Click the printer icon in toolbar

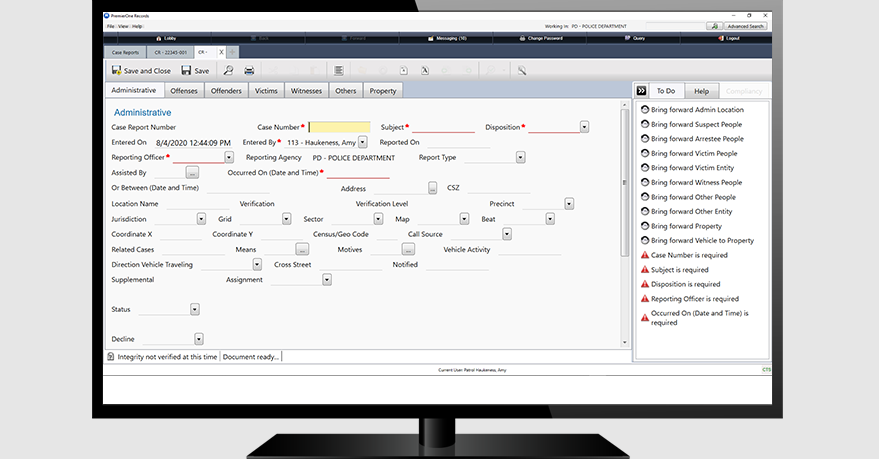[249, 71]
